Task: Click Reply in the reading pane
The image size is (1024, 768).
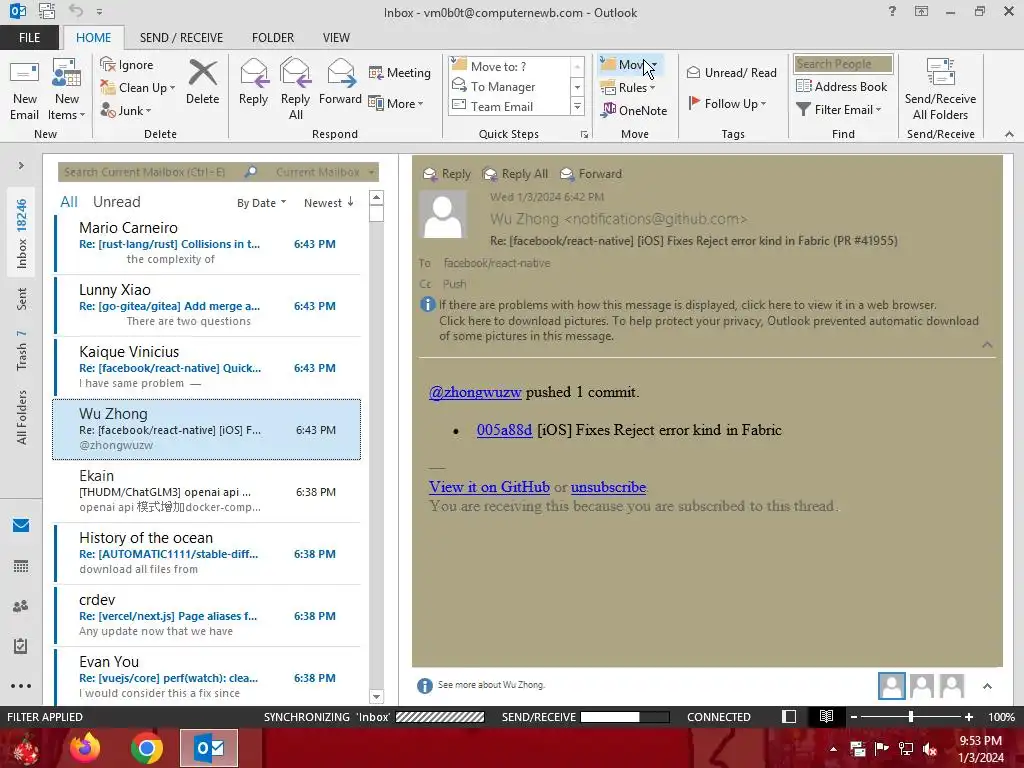Action: click(x=447, y=174)
